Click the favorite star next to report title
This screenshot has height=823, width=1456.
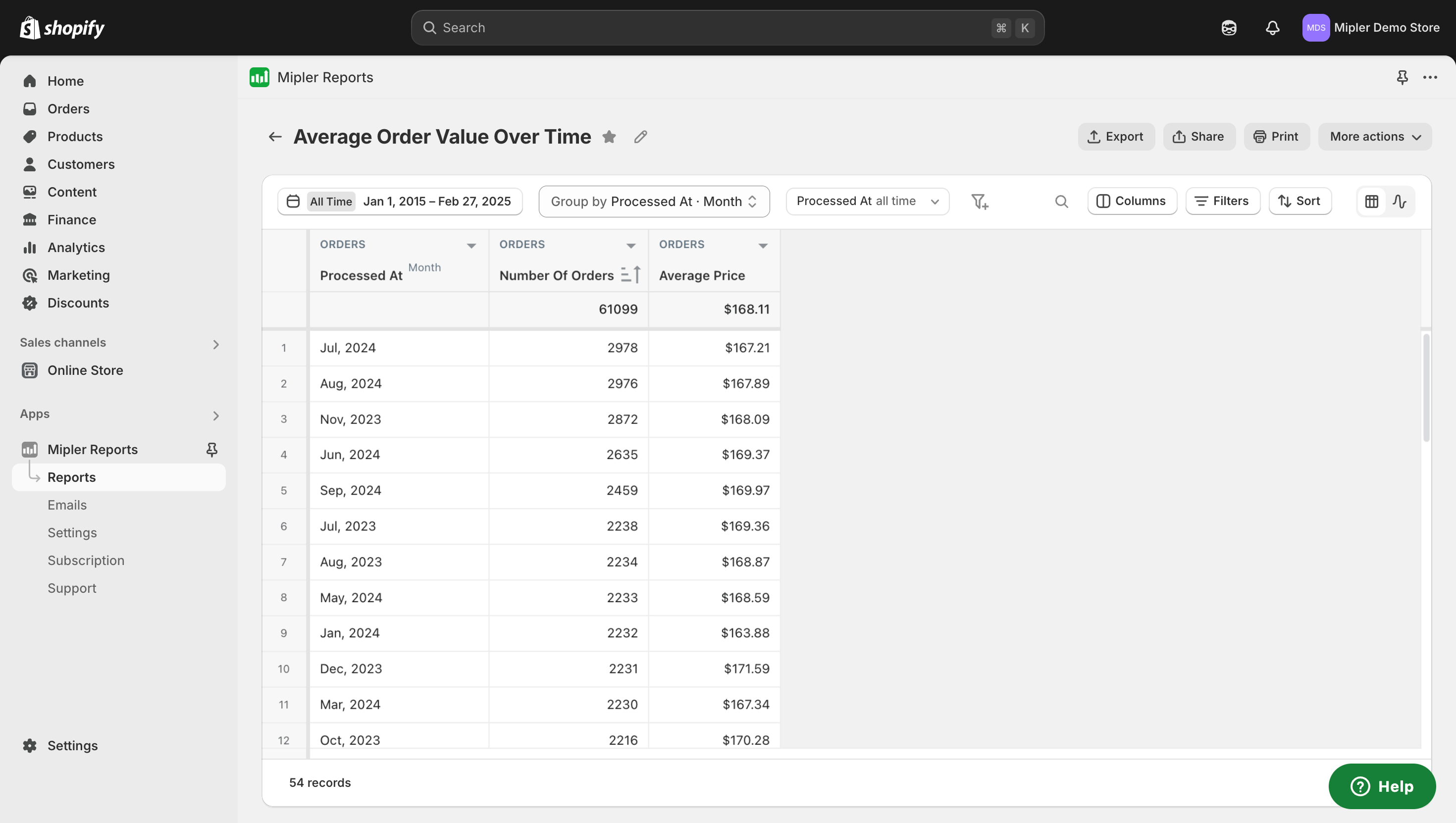tap(609, 137)
